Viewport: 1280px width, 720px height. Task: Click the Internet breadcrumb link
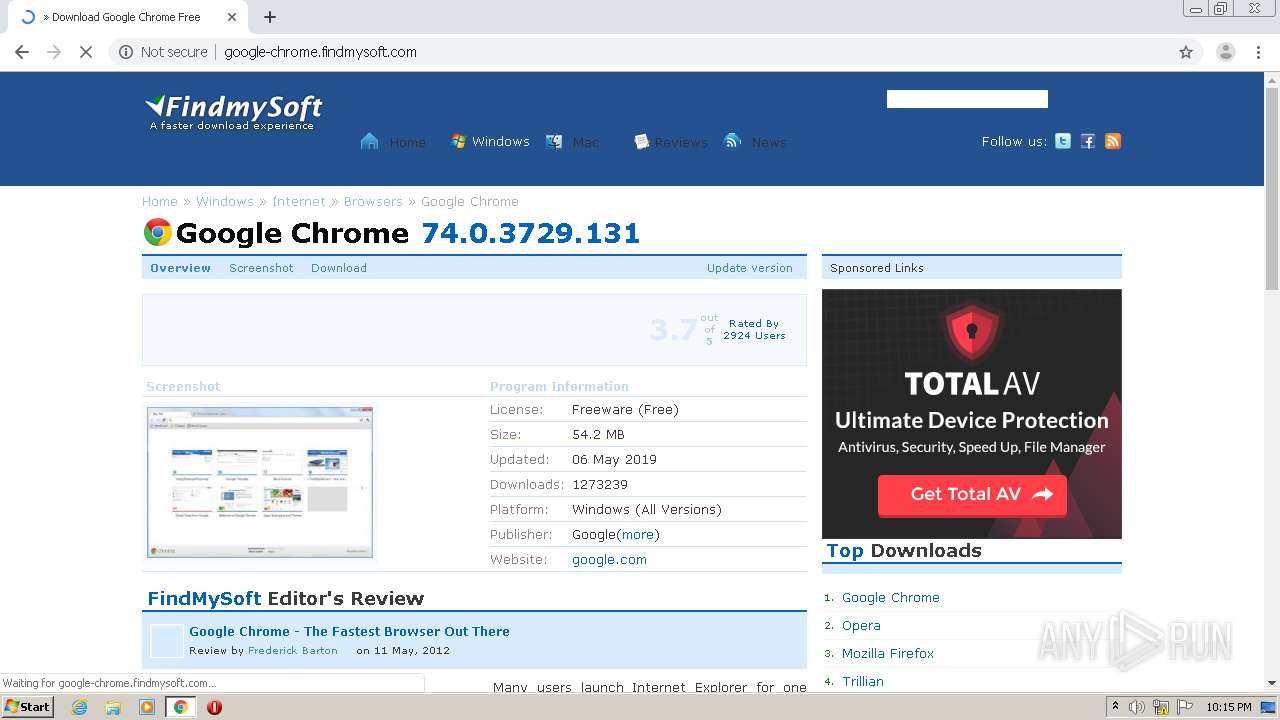point(299,201)
